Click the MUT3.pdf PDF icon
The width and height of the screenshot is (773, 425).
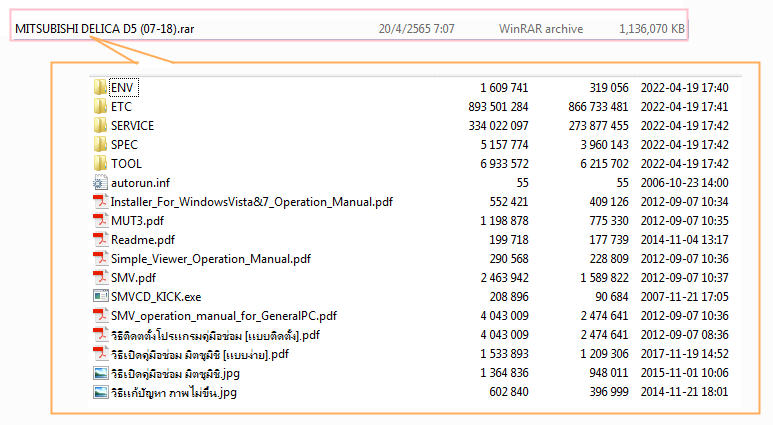(100, 220)
